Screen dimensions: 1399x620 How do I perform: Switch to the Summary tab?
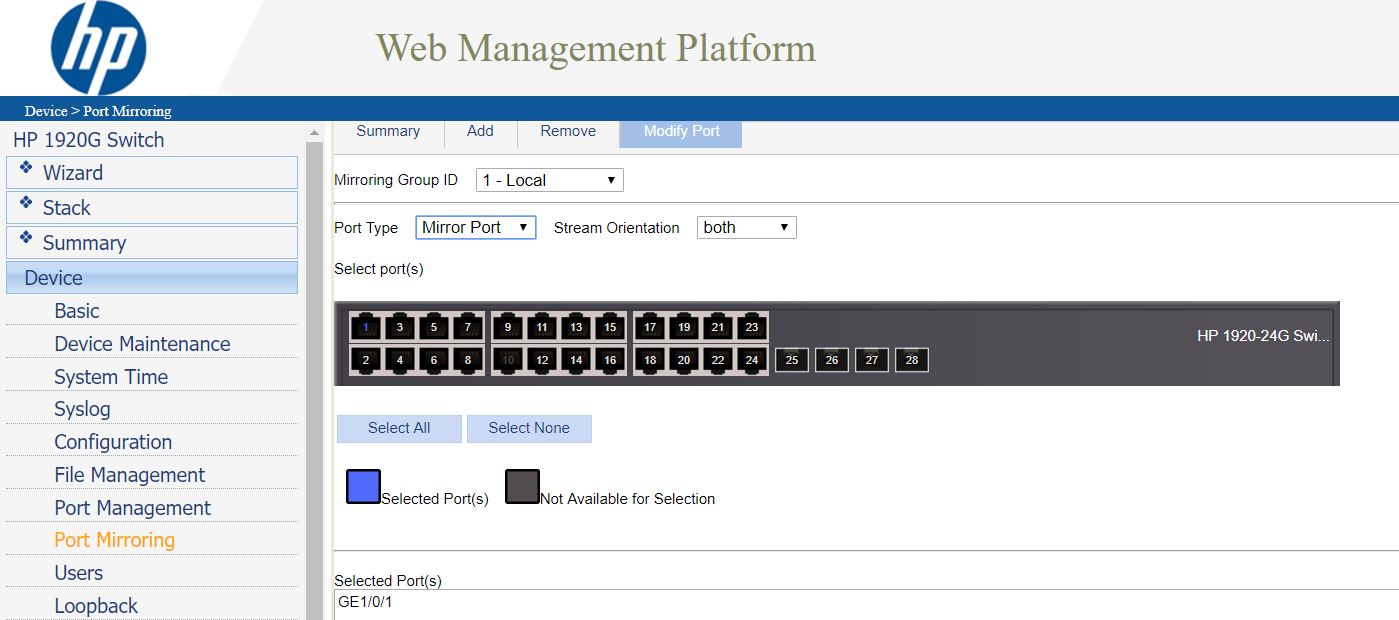point(388,131)
